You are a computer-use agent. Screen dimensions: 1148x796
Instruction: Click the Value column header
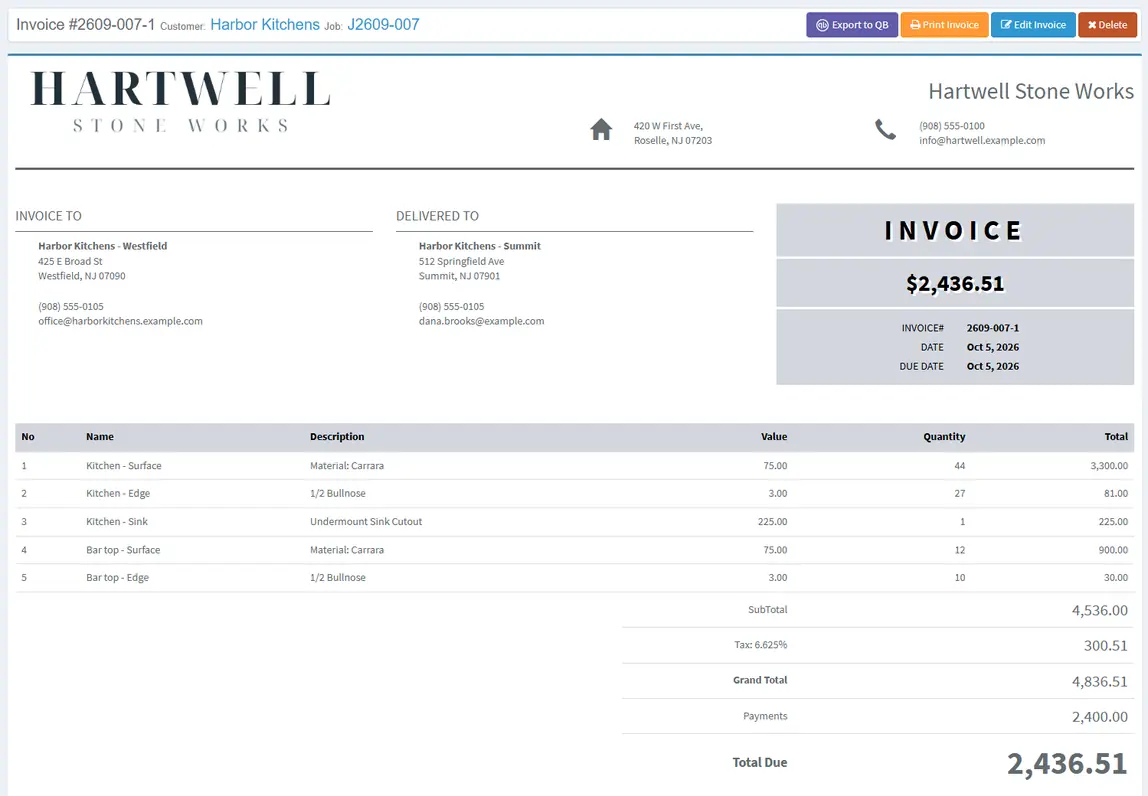pos(774,436)
